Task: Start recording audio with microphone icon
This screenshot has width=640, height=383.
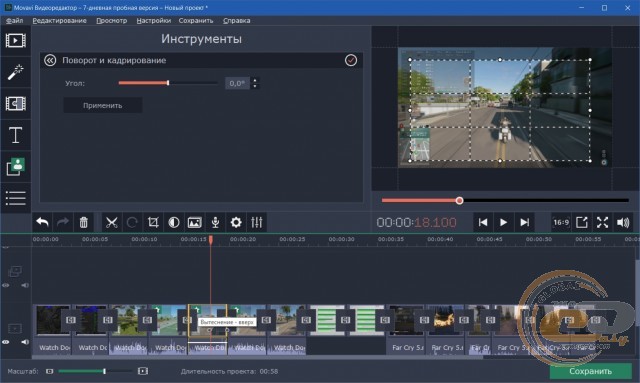Action: (216, 223)
